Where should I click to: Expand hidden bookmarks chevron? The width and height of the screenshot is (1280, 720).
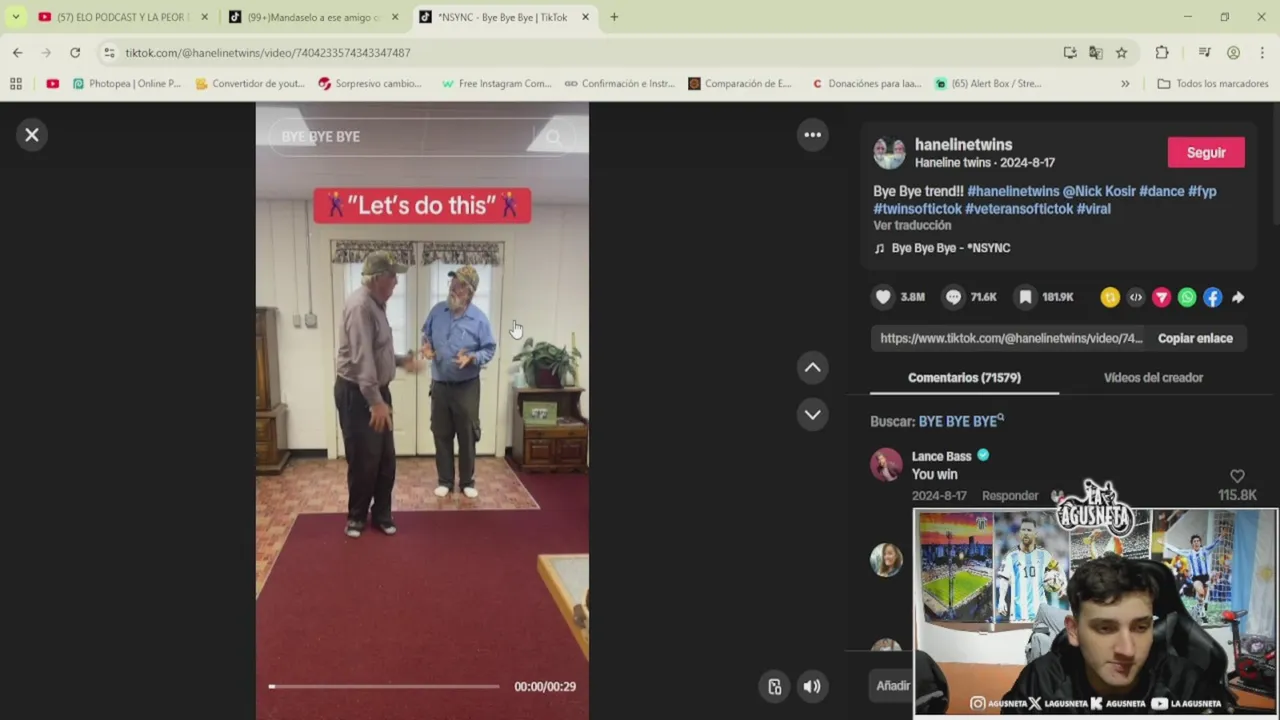tap(1125, 84)
